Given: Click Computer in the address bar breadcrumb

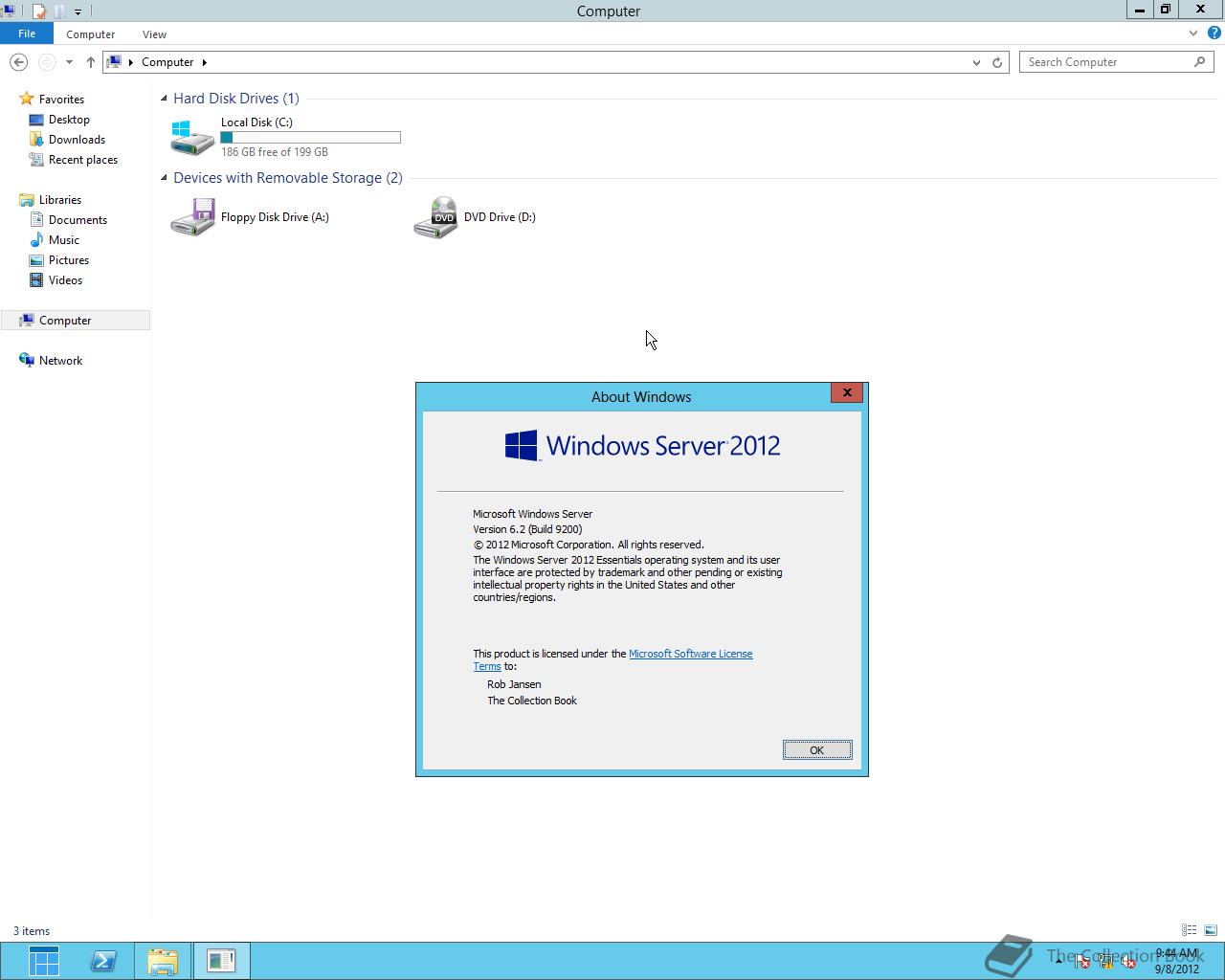Looking at the screenshot, I should pyautogui.click(x=167, y=62).
